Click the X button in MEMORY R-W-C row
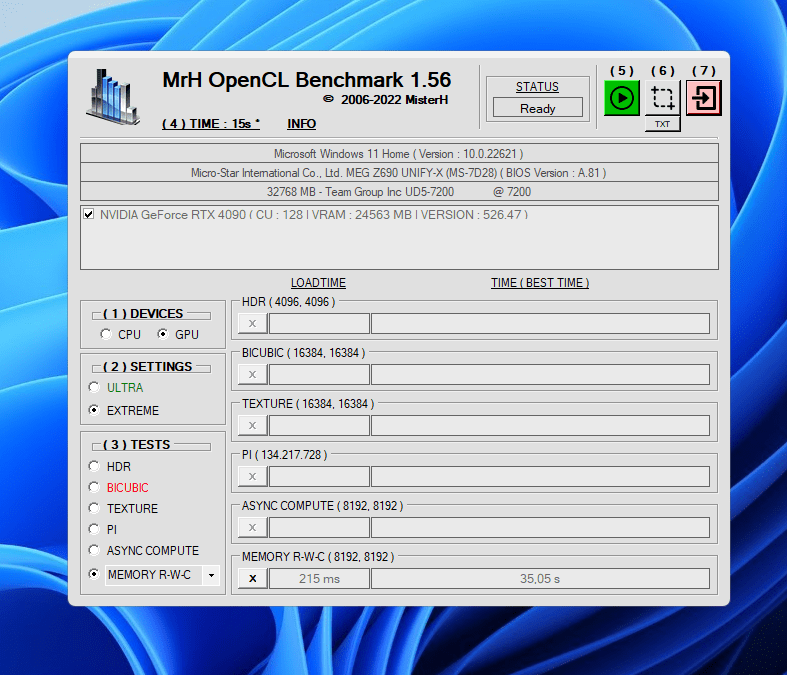787x675 pixels. pos(252,579)
